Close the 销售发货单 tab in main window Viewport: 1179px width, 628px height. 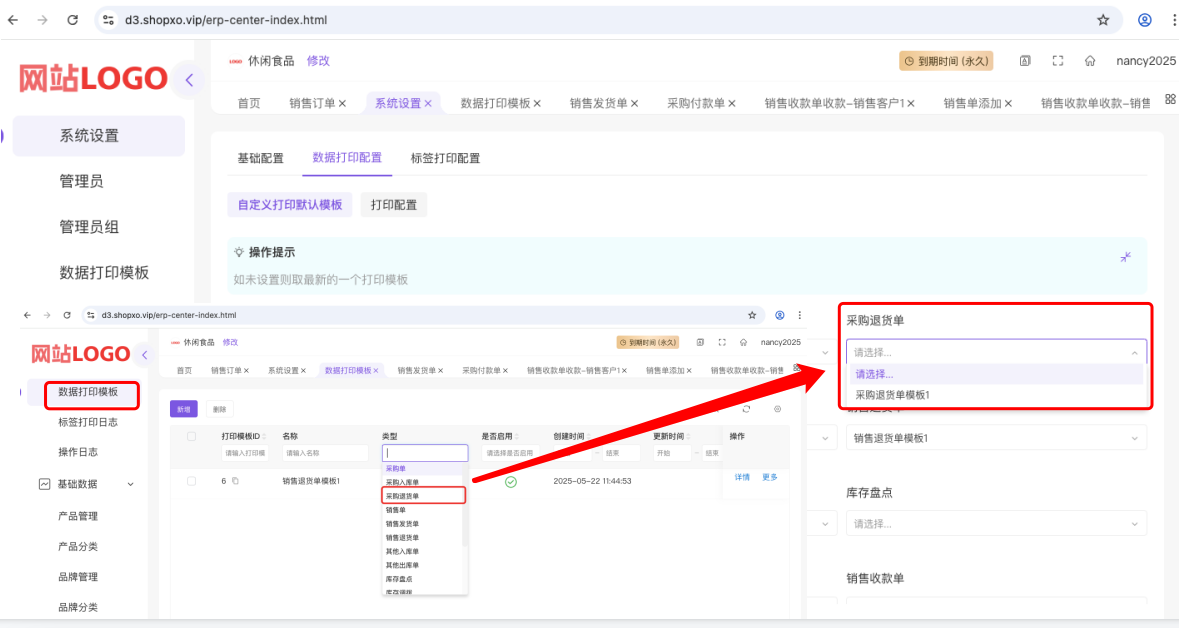click(634, 104)
